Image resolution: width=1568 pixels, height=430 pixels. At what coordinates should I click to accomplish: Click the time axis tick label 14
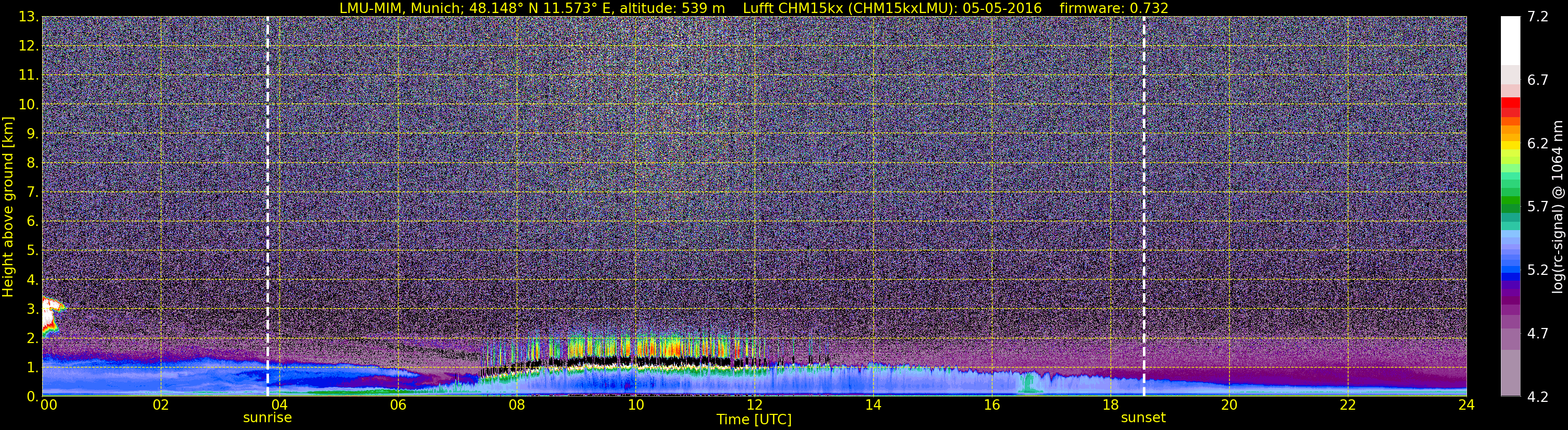(x=873, y=406)
